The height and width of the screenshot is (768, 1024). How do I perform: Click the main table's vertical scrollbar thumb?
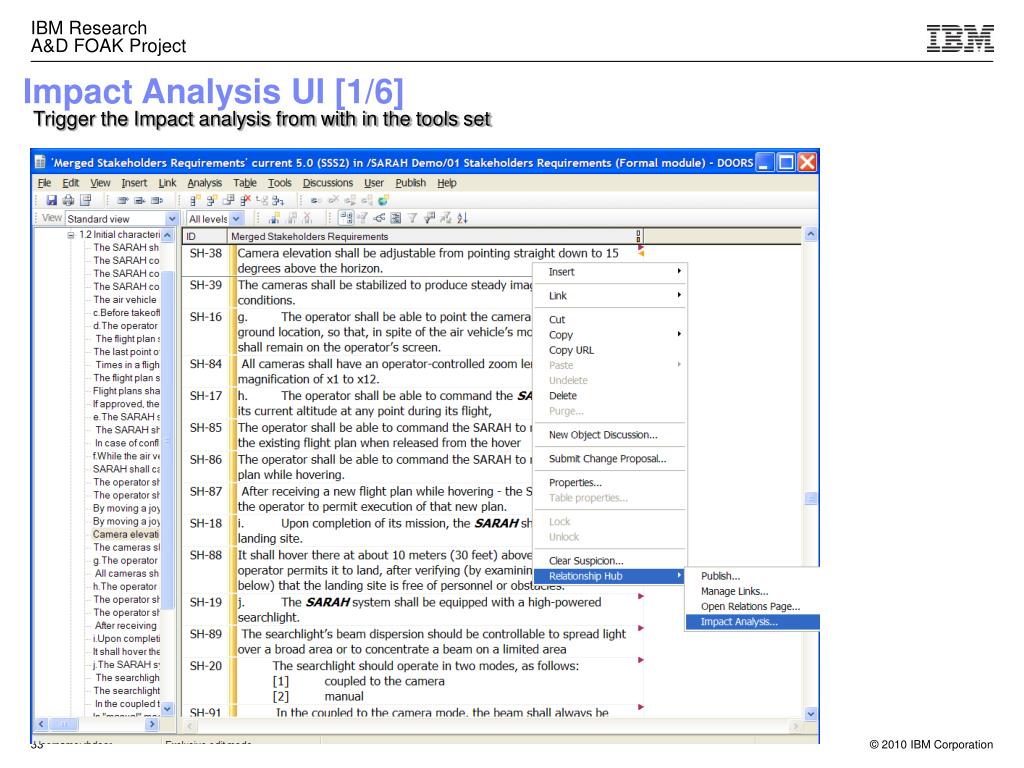coord(810,499)
